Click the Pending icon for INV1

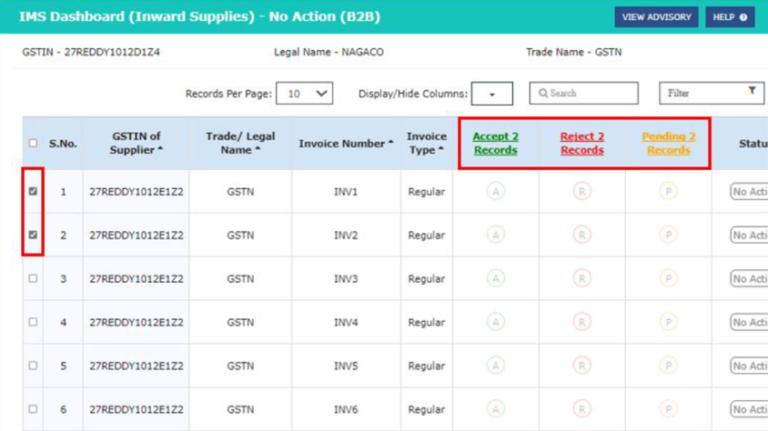pyautogui.click(x=668, y=191)
